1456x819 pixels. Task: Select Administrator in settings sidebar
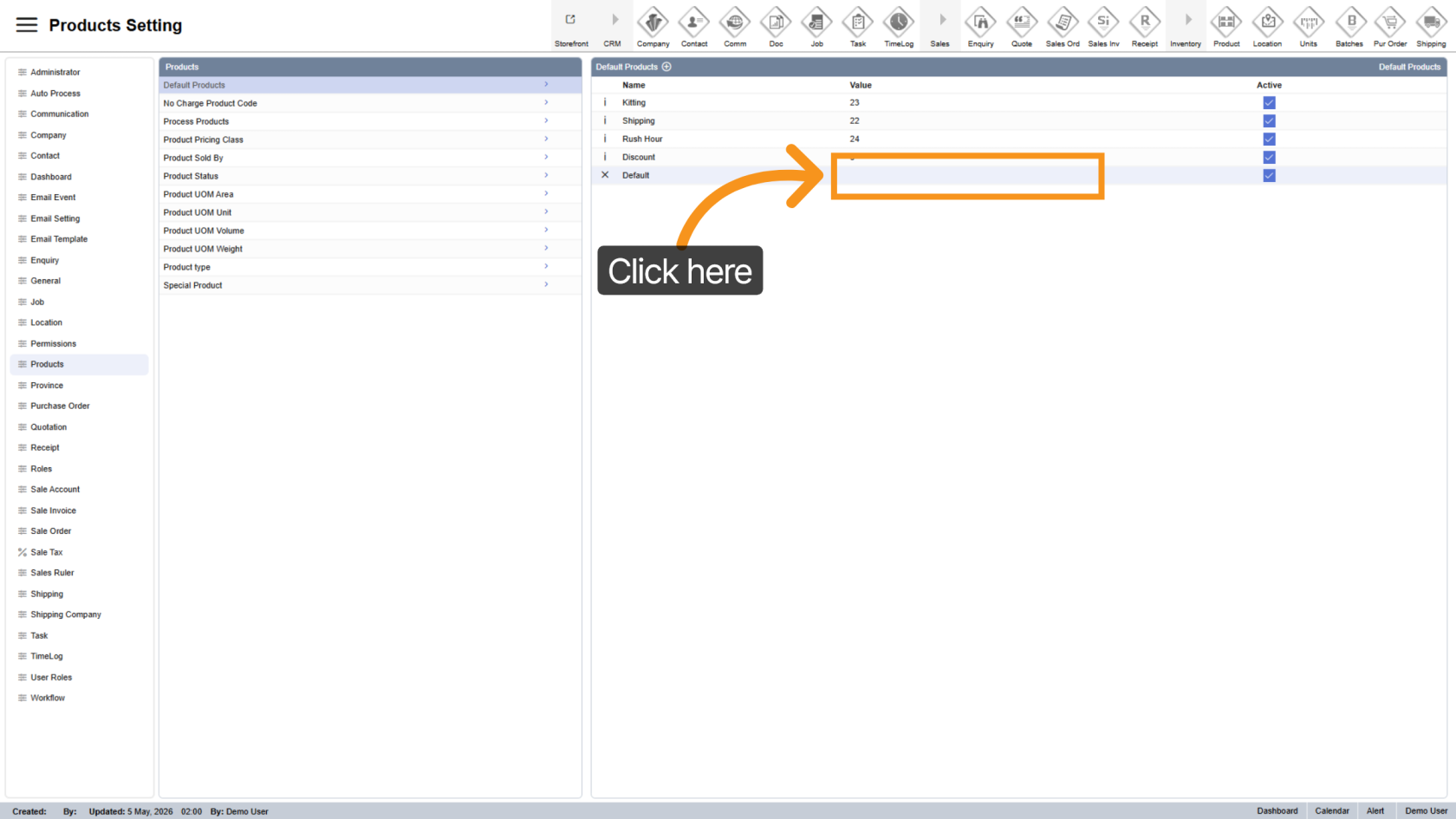79,72
